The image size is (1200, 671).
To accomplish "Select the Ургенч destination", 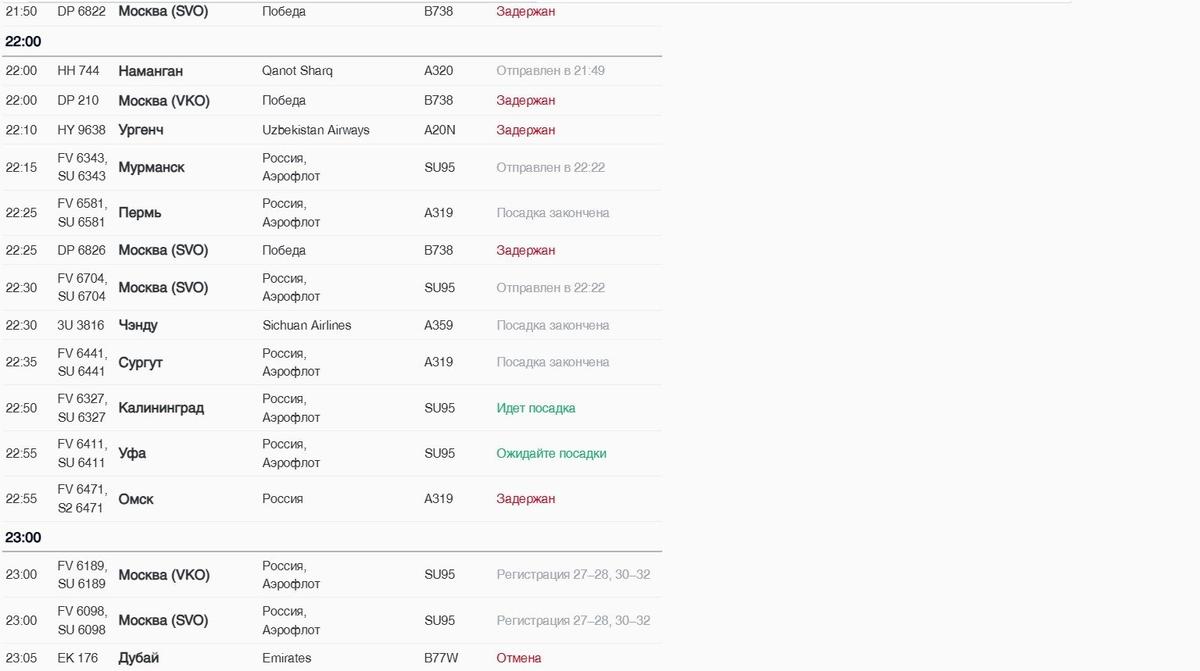I will click(141, 130).
